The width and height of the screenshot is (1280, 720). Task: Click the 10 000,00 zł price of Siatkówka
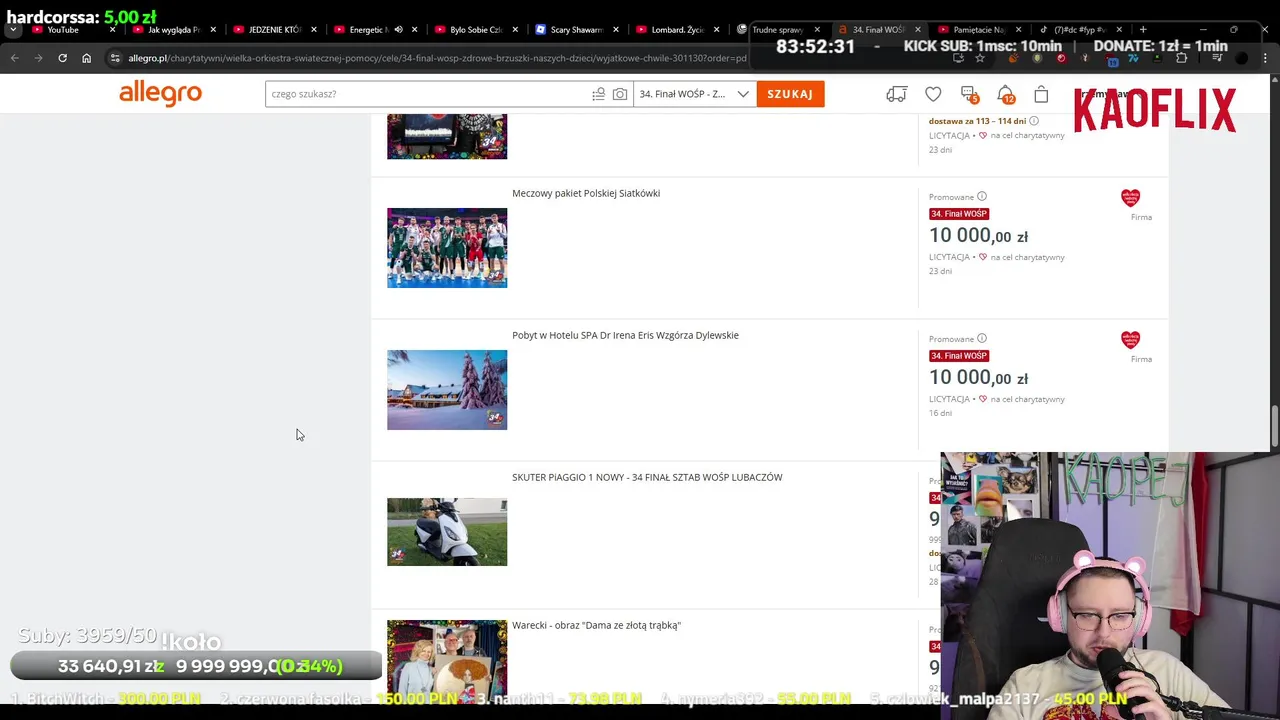[978, 236]
